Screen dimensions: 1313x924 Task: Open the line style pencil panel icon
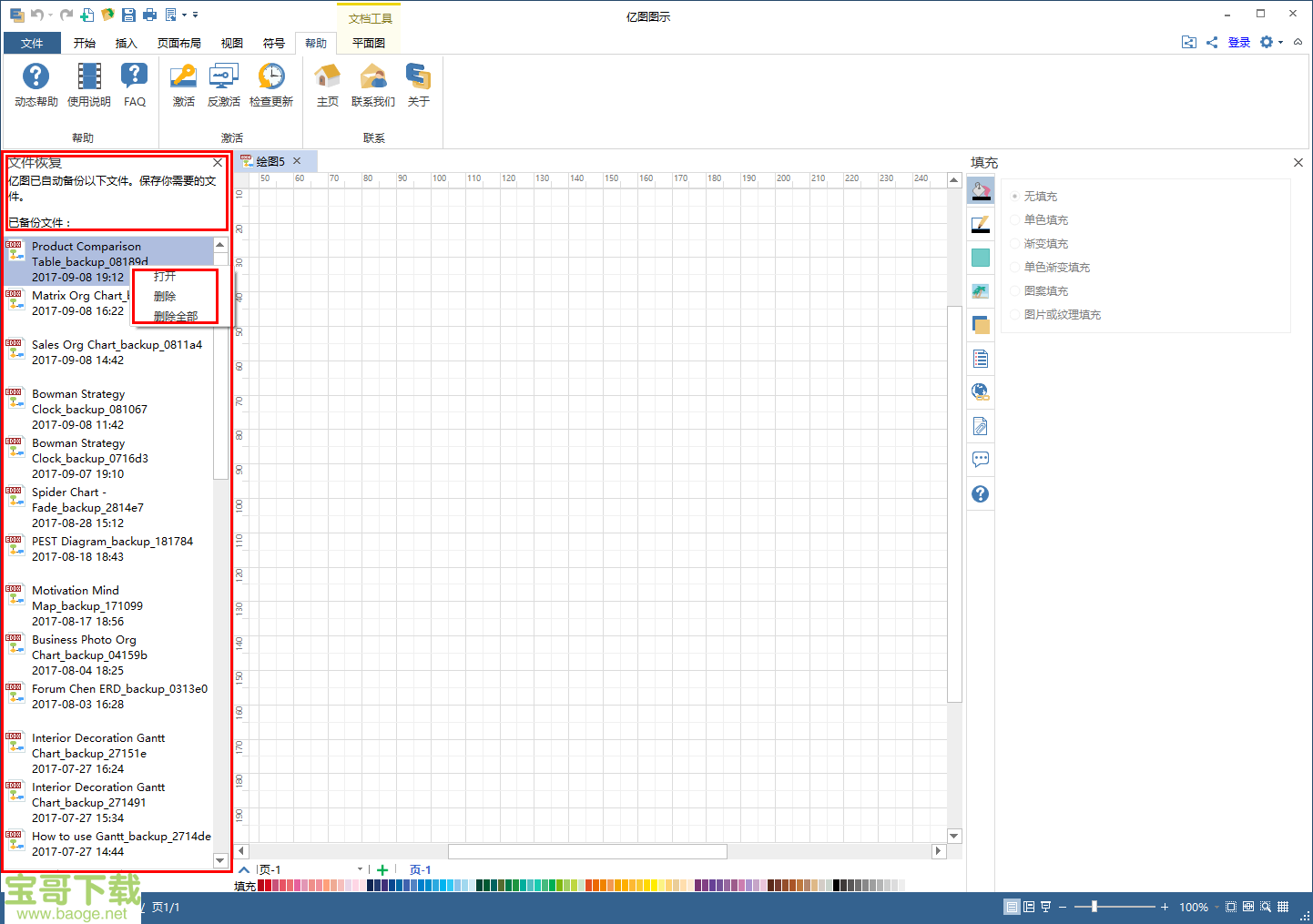coord(981,224)
